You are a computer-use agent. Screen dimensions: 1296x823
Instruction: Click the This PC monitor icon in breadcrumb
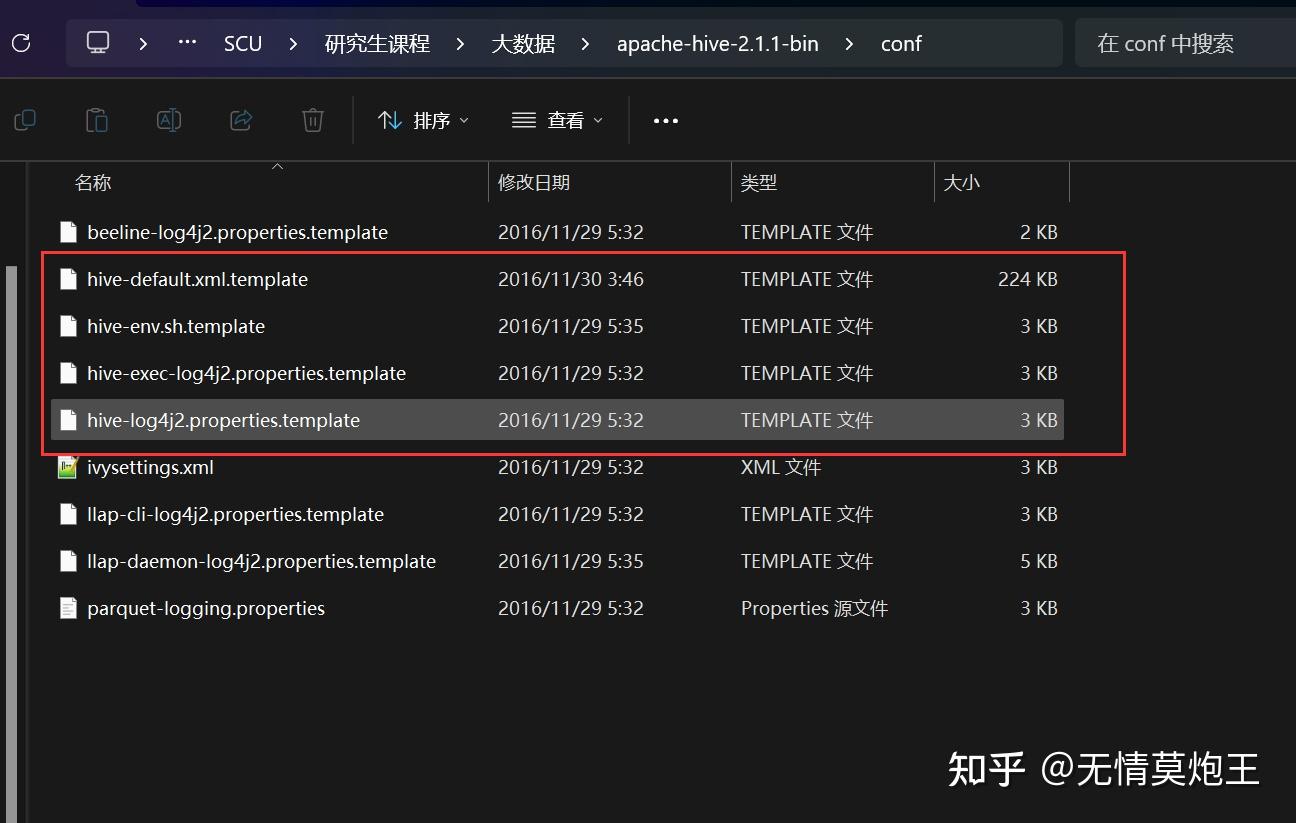tap(96, 43)
